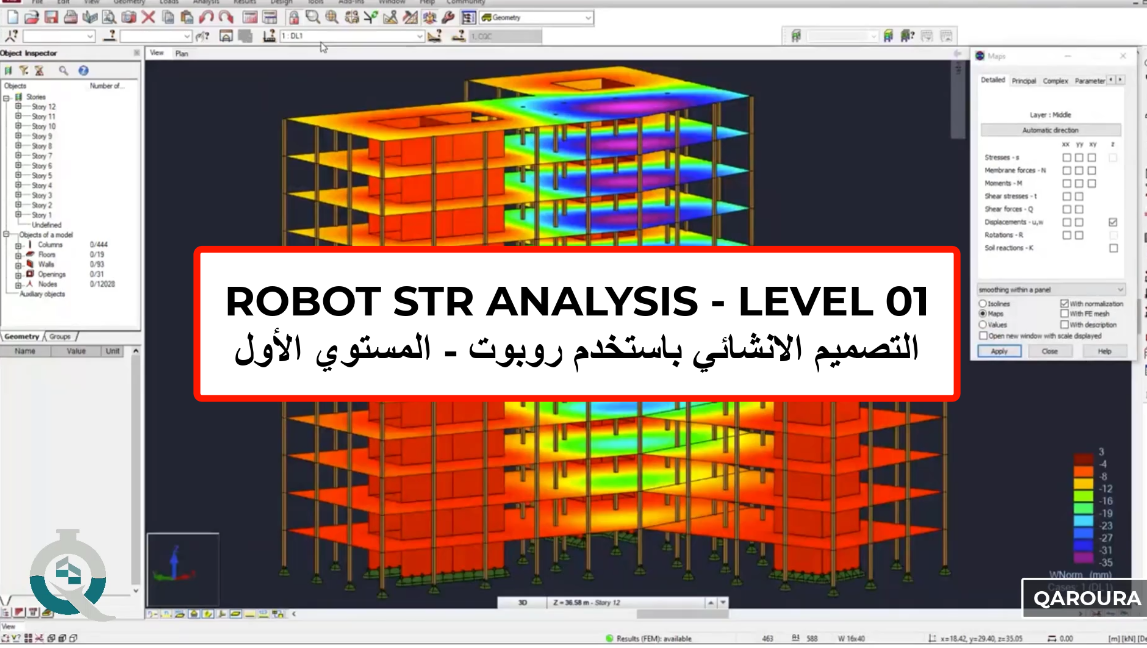This screenshot has height=648, width=1147.
Task: Click the Open file folder icon
Action: pos(31,18)
